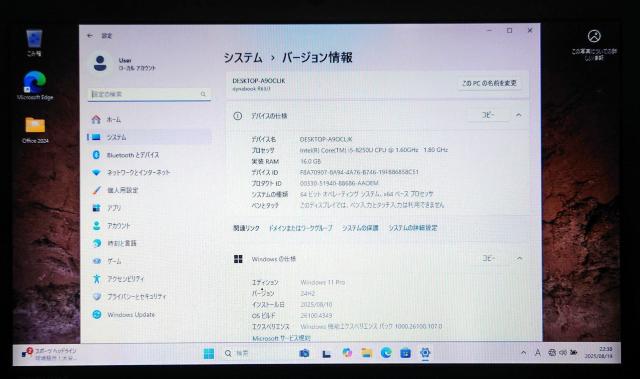Open the camera-shaped app on the taskbar

pos(304,353)
